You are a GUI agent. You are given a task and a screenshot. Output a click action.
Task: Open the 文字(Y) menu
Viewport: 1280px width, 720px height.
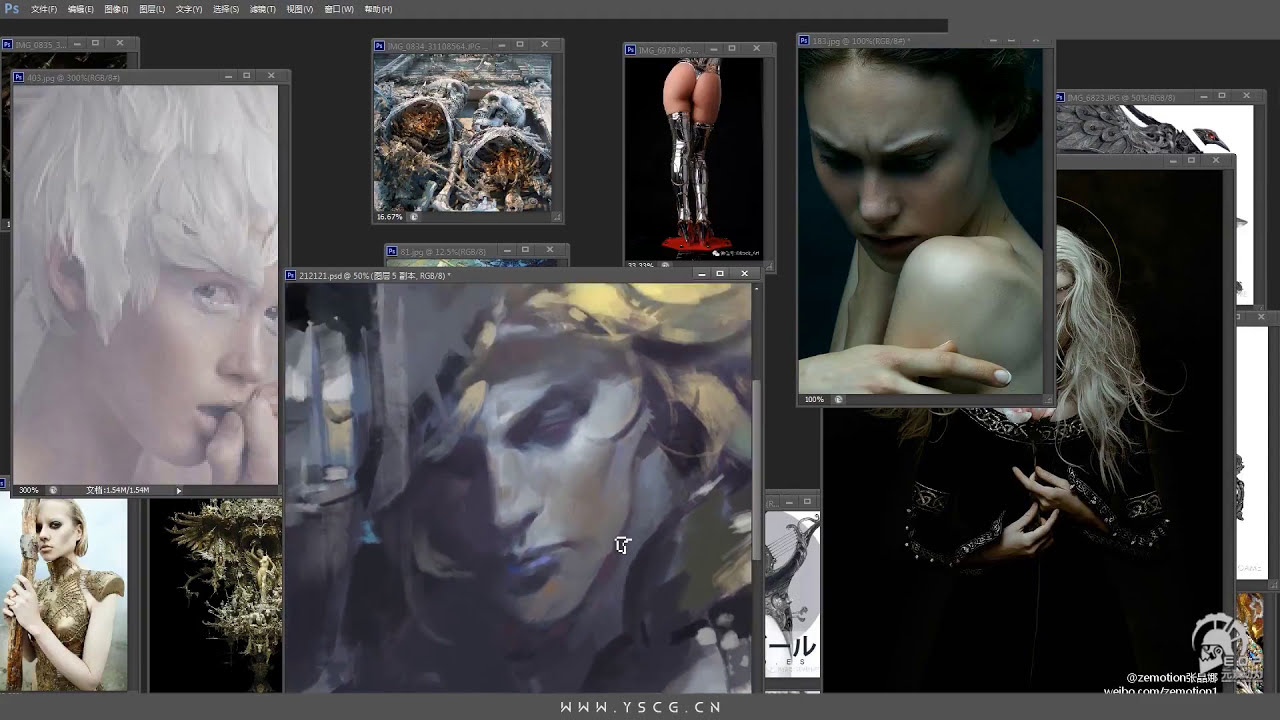tap(188, 9)
